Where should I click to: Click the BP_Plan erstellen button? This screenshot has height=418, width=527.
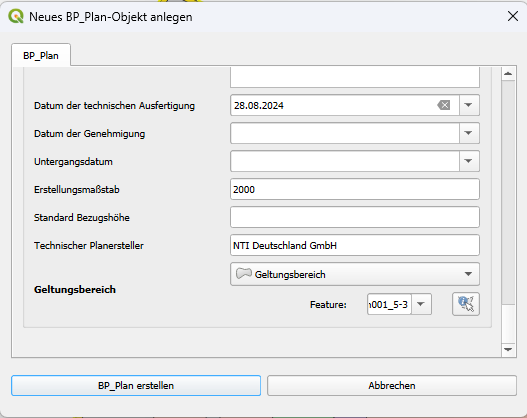click(136, 385)
